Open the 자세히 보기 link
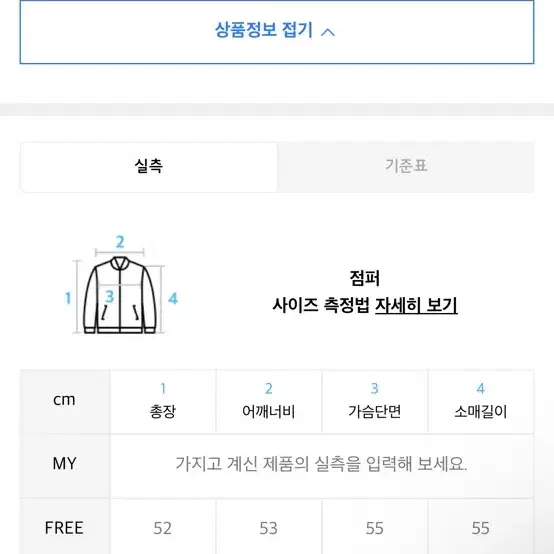Screen dimensions: 554x554 (x=416, y=305)
